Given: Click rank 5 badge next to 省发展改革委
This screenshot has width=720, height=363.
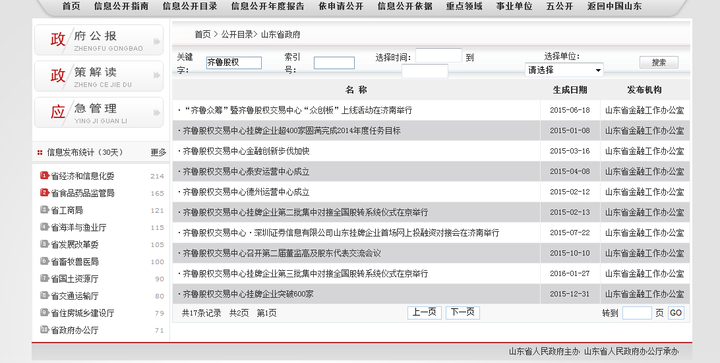Looking at the screenshot, I should point(44,244).
